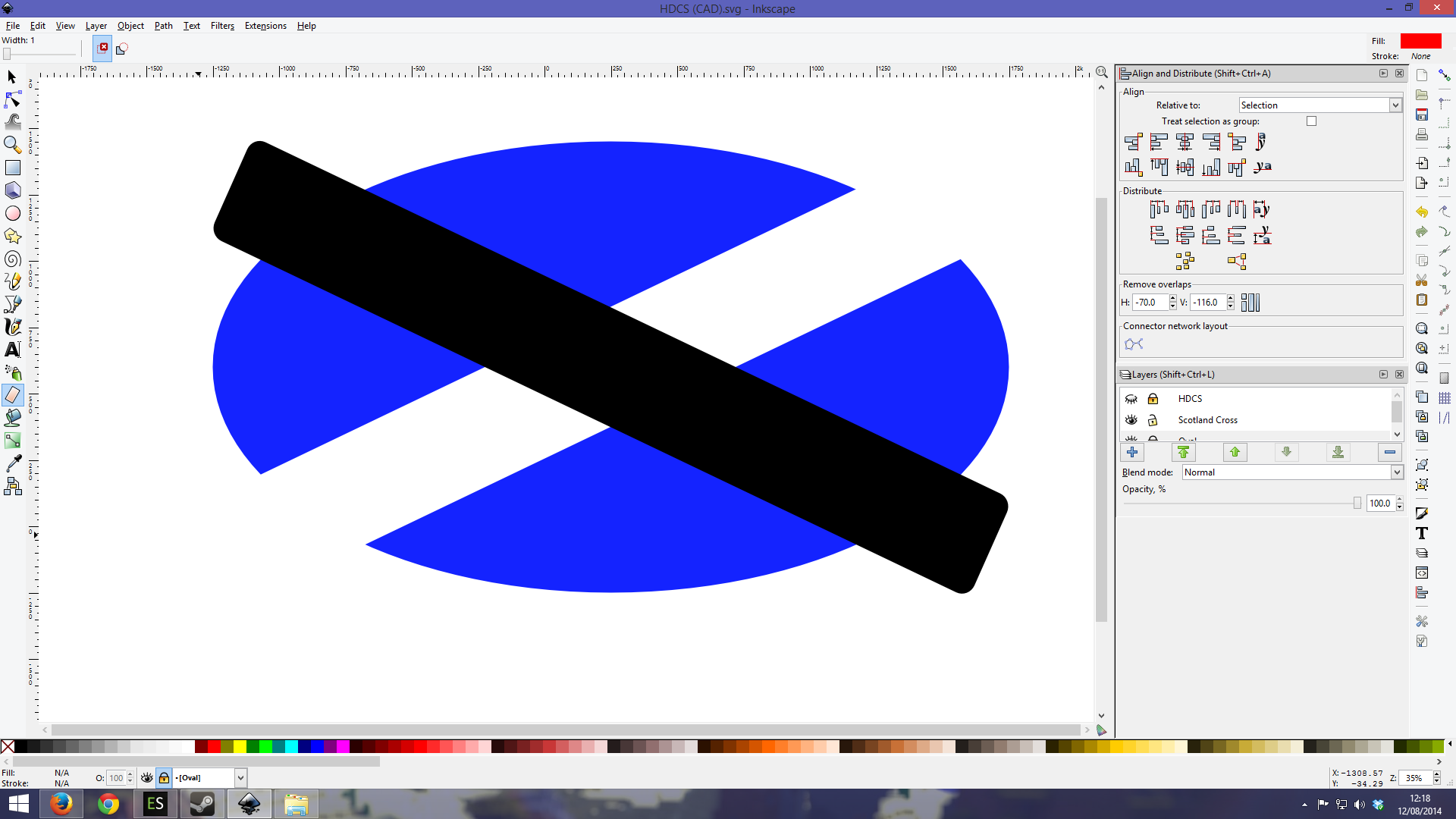Viewport: 1456px width, 819px height.
Task: Select the Zoom tool in the toolbox
Action: [x=12, y=144]
